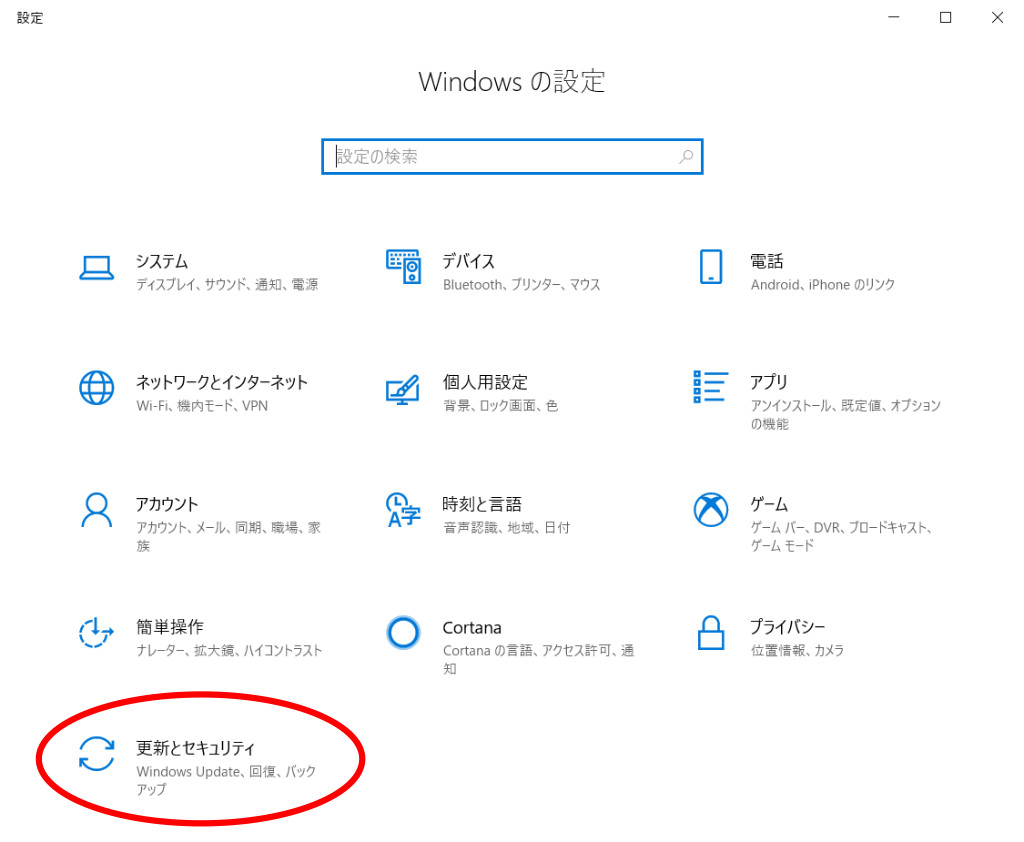1024x842 pixels.
Task: Select the 電話 settings title
Action: pos(767,261)
